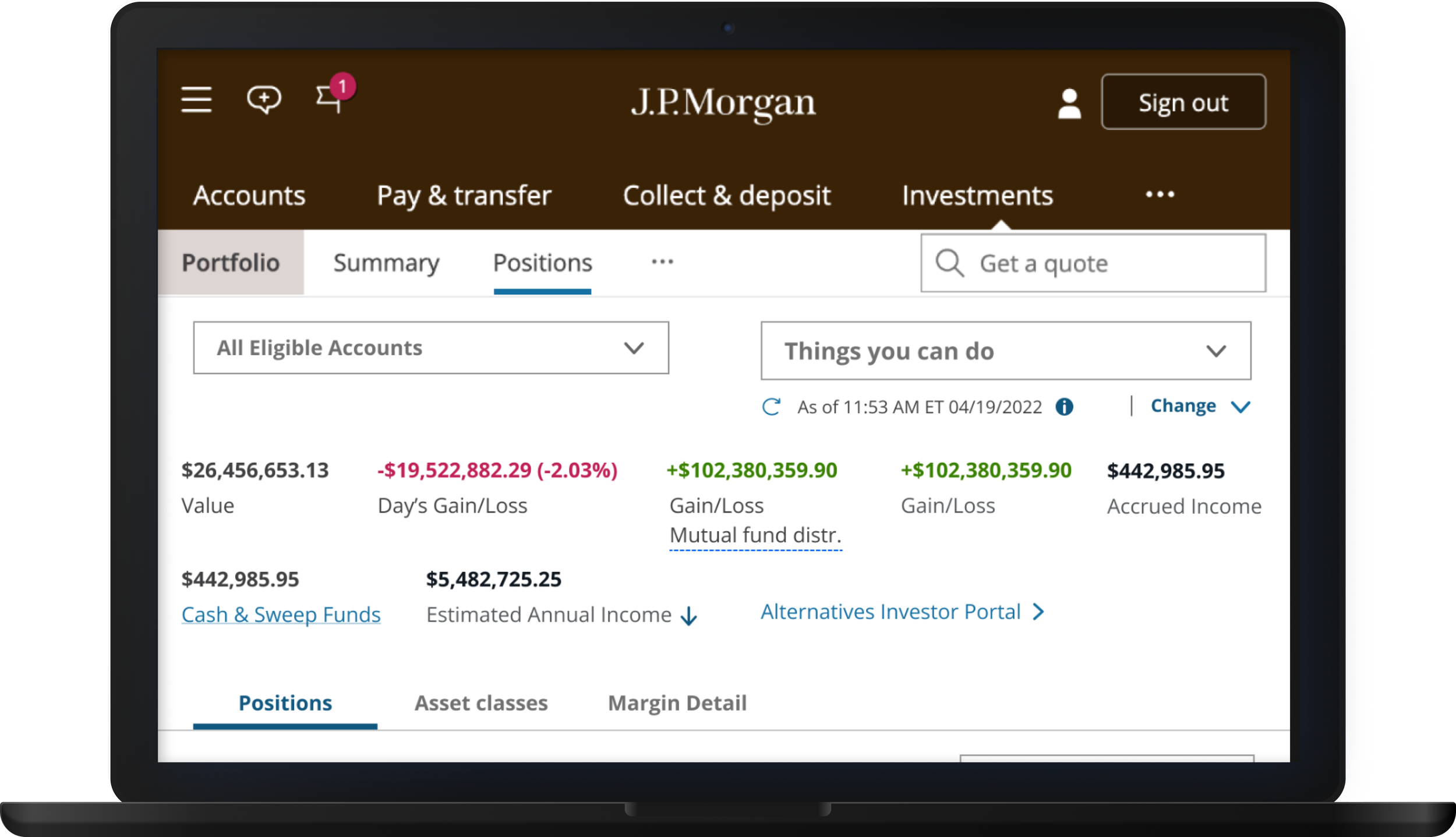
Task: Switch to the Summary tab
Action: tap(386, 263)
